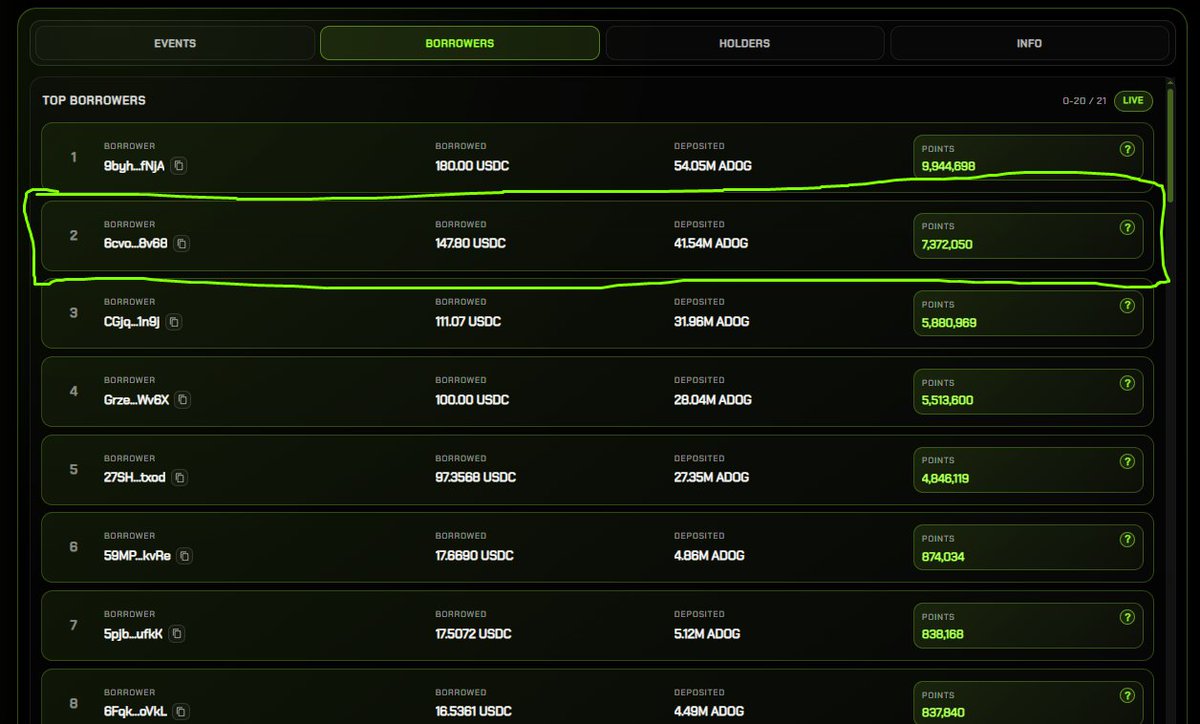Open points help for 5,513,600 row
Viewport: 1200px width, 724px height.
[1127, 383]
